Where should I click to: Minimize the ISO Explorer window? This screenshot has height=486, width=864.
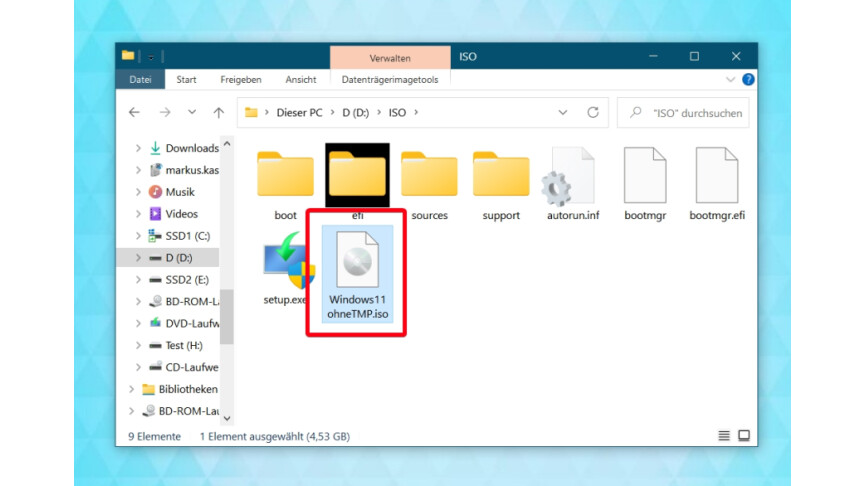click(x=653, y=56)
